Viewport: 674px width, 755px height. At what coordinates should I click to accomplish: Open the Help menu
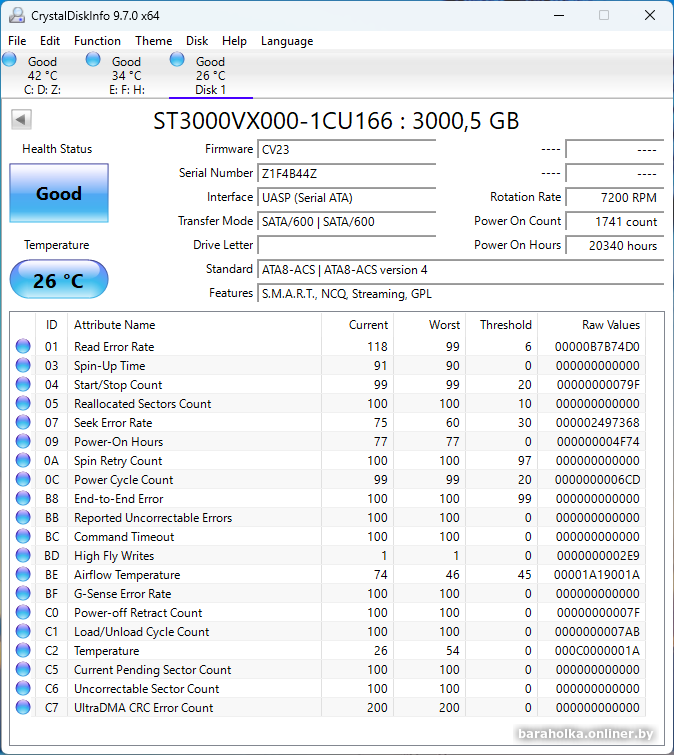click(x=234, y=41)
